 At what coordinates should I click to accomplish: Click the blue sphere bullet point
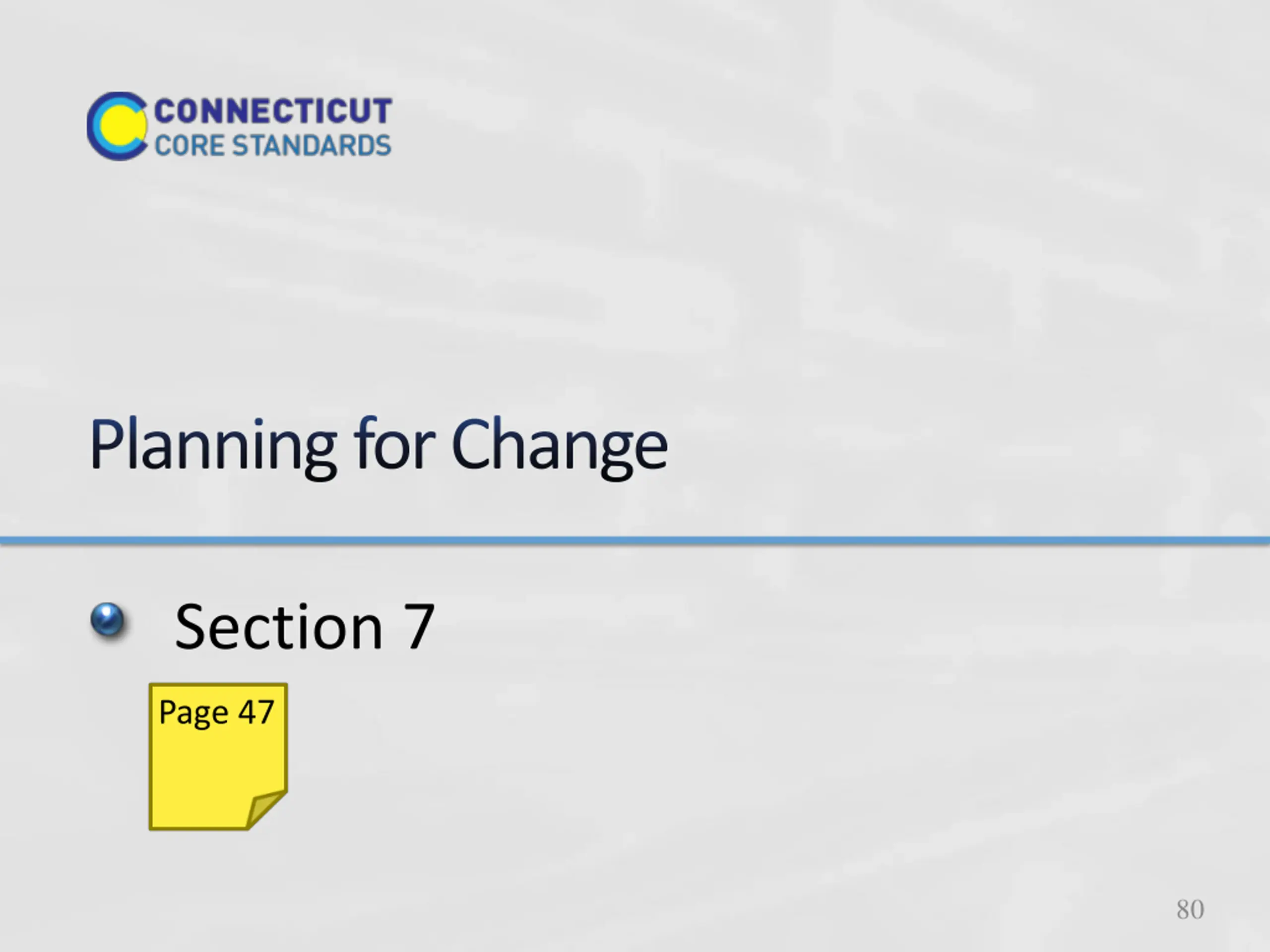107,620
